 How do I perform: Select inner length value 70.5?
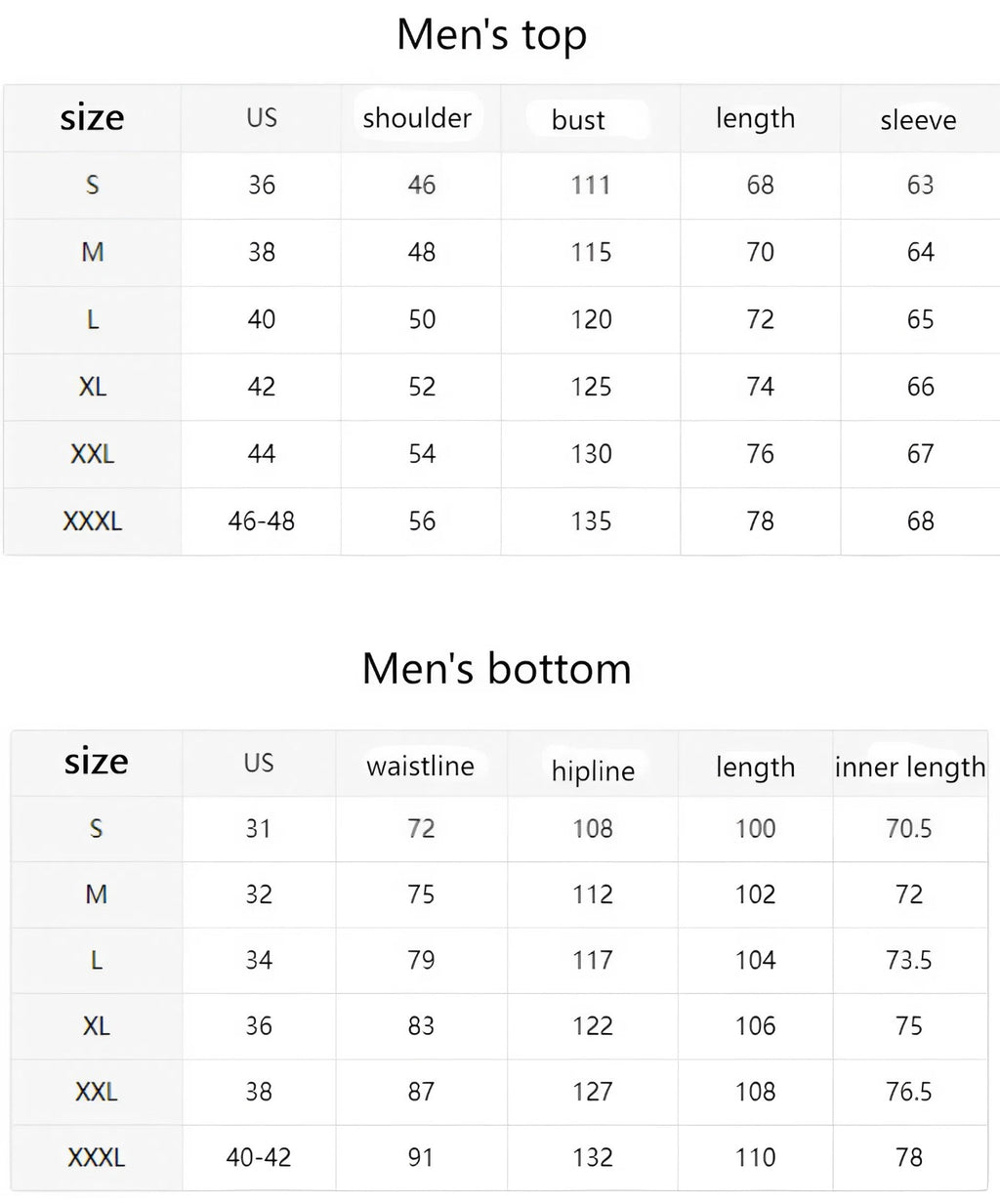pos(909,828)
